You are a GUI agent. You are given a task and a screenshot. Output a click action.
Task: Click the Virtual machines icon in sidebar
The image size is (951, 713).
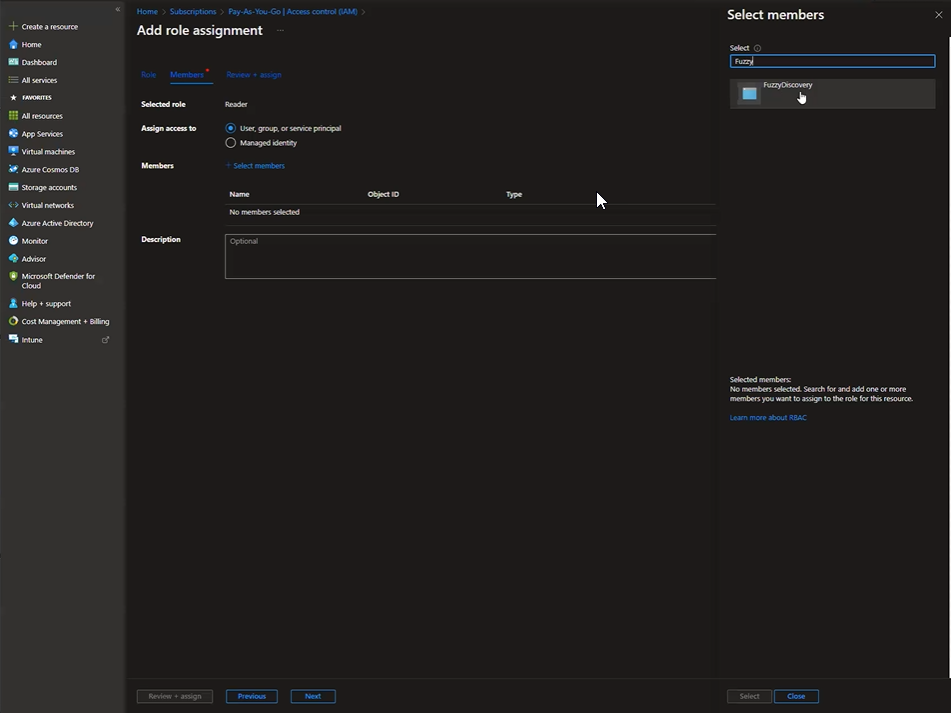click(x=13, y=152)
